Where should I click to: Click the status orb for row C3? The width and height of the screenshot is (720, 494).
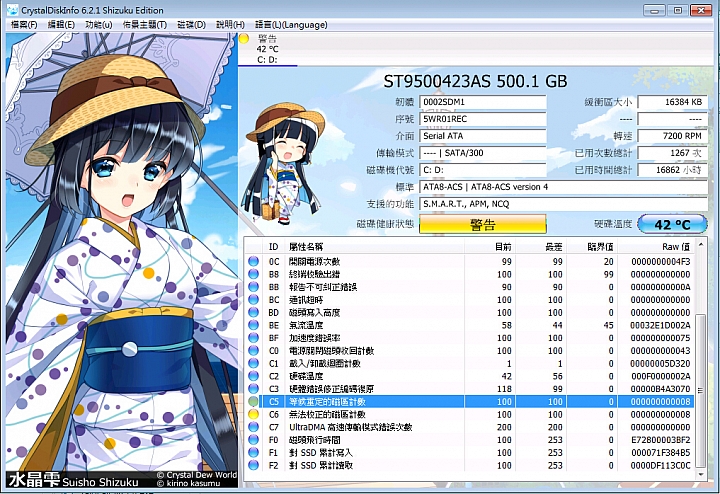(253, 388)
